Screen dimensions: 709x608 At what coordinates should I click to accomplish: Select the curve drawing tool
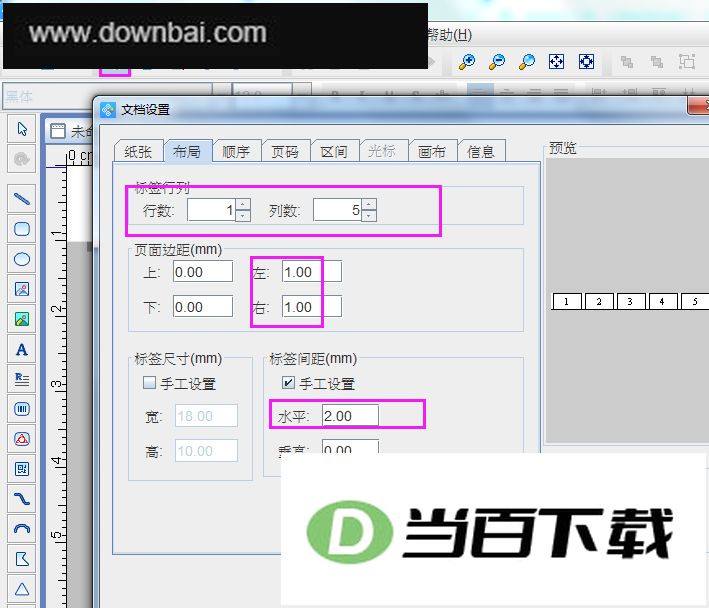[x=22, y=499]
